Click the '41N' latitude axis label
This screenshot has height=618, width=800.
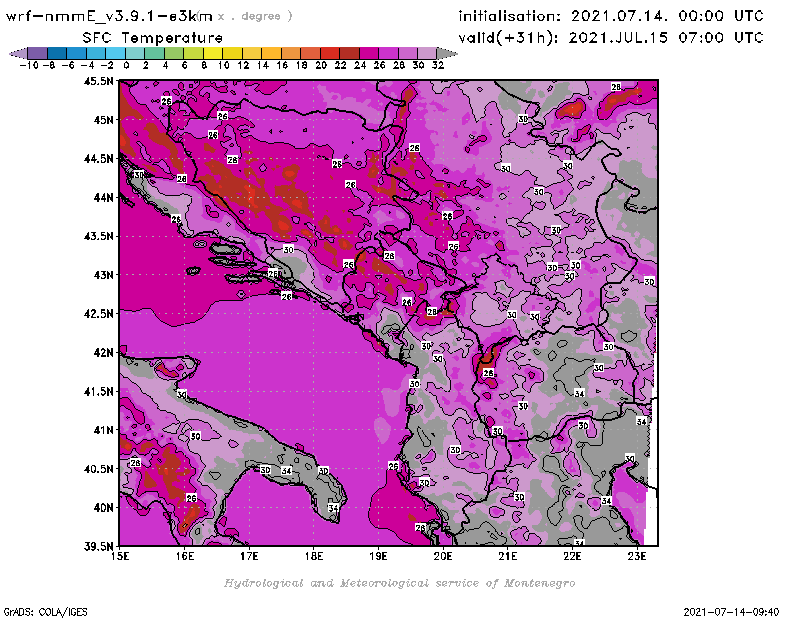click(104, 430)
